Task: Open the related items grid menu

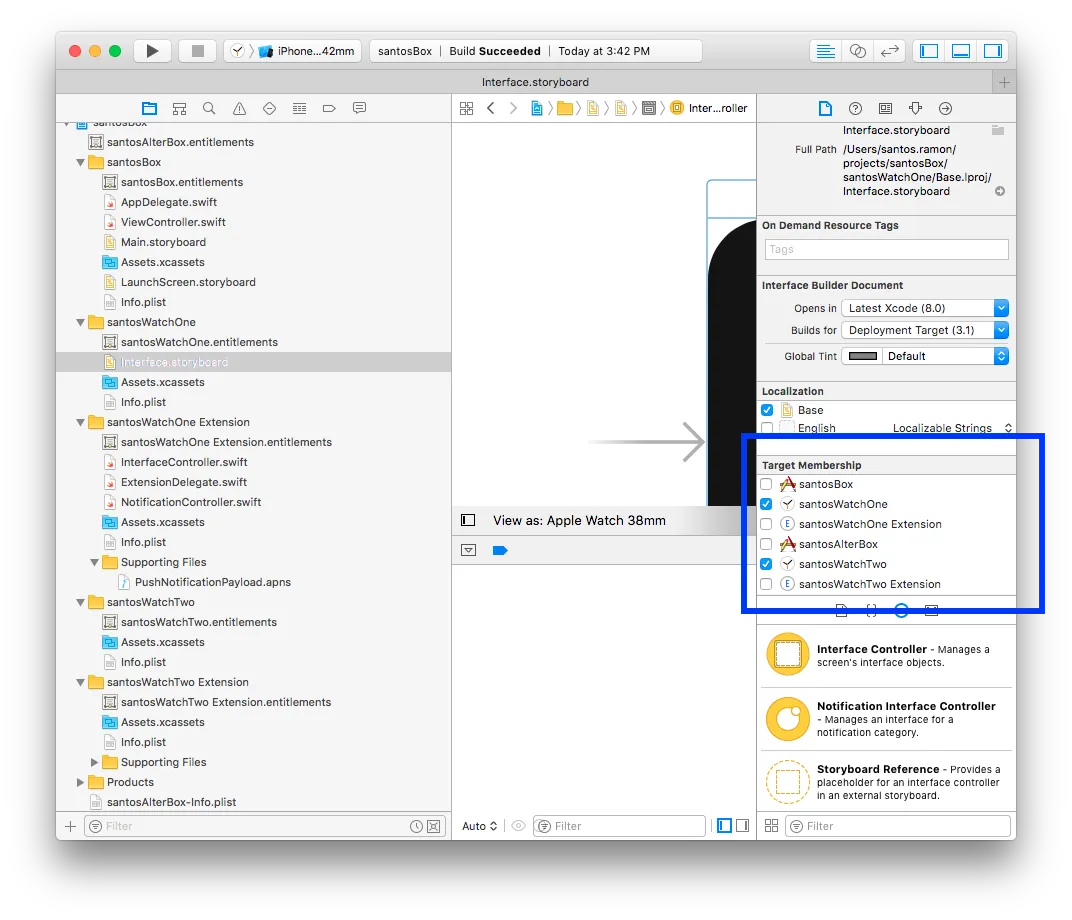Action: [x=466, y=108]
